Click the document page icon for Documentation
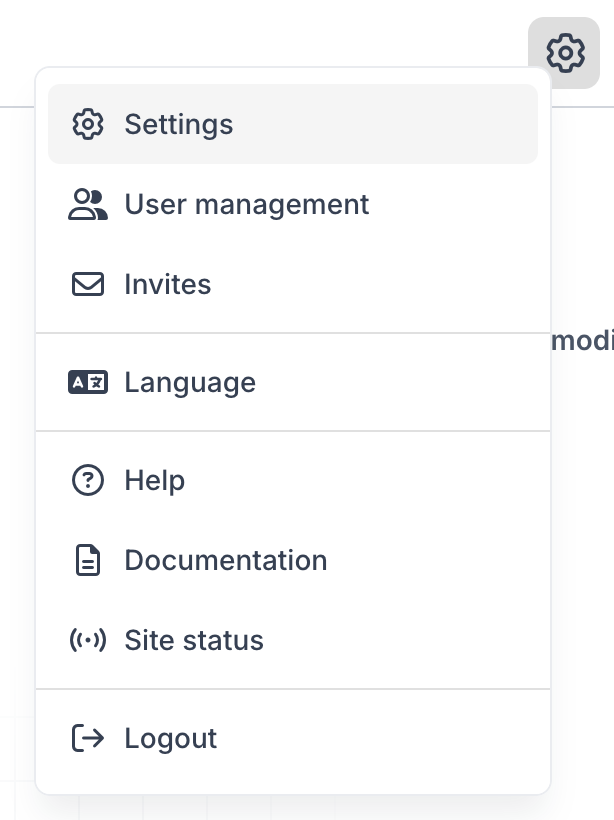 click(x=88, y=560)
